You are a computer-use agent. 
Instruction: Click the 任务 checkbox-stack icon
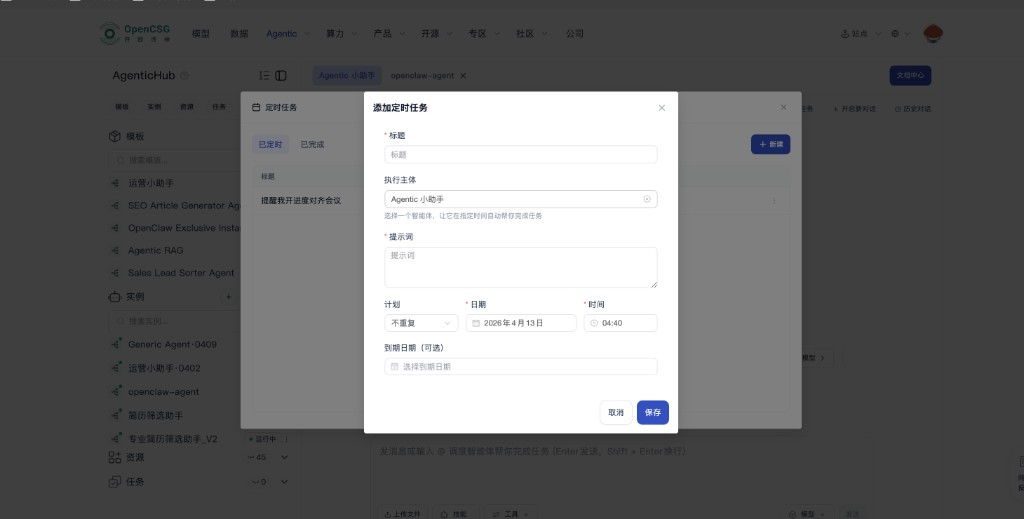[x=115, y=482]
